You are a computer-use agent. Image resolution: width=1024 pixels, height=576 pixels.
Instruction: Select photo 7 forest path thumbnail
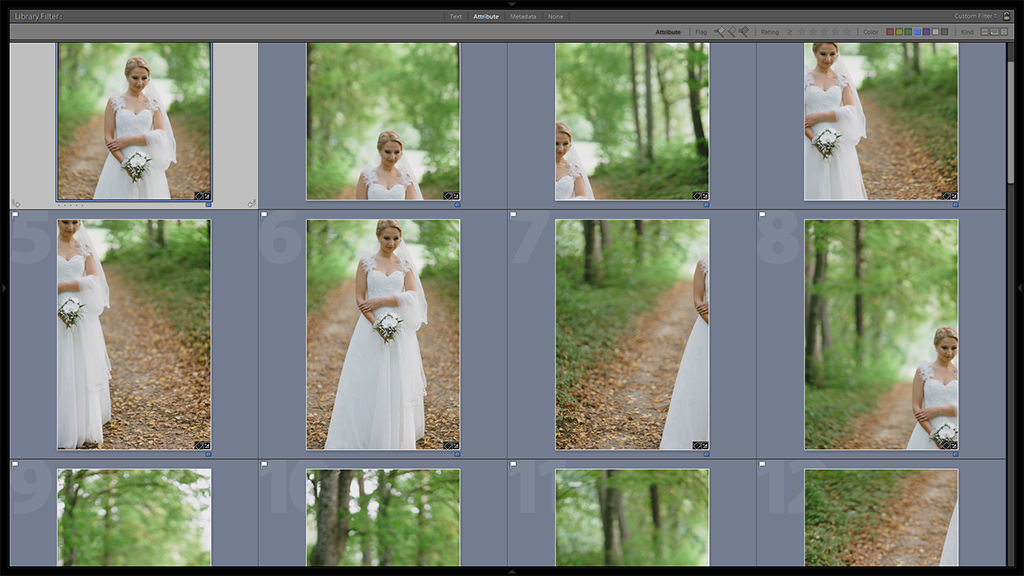click(632, 334)
